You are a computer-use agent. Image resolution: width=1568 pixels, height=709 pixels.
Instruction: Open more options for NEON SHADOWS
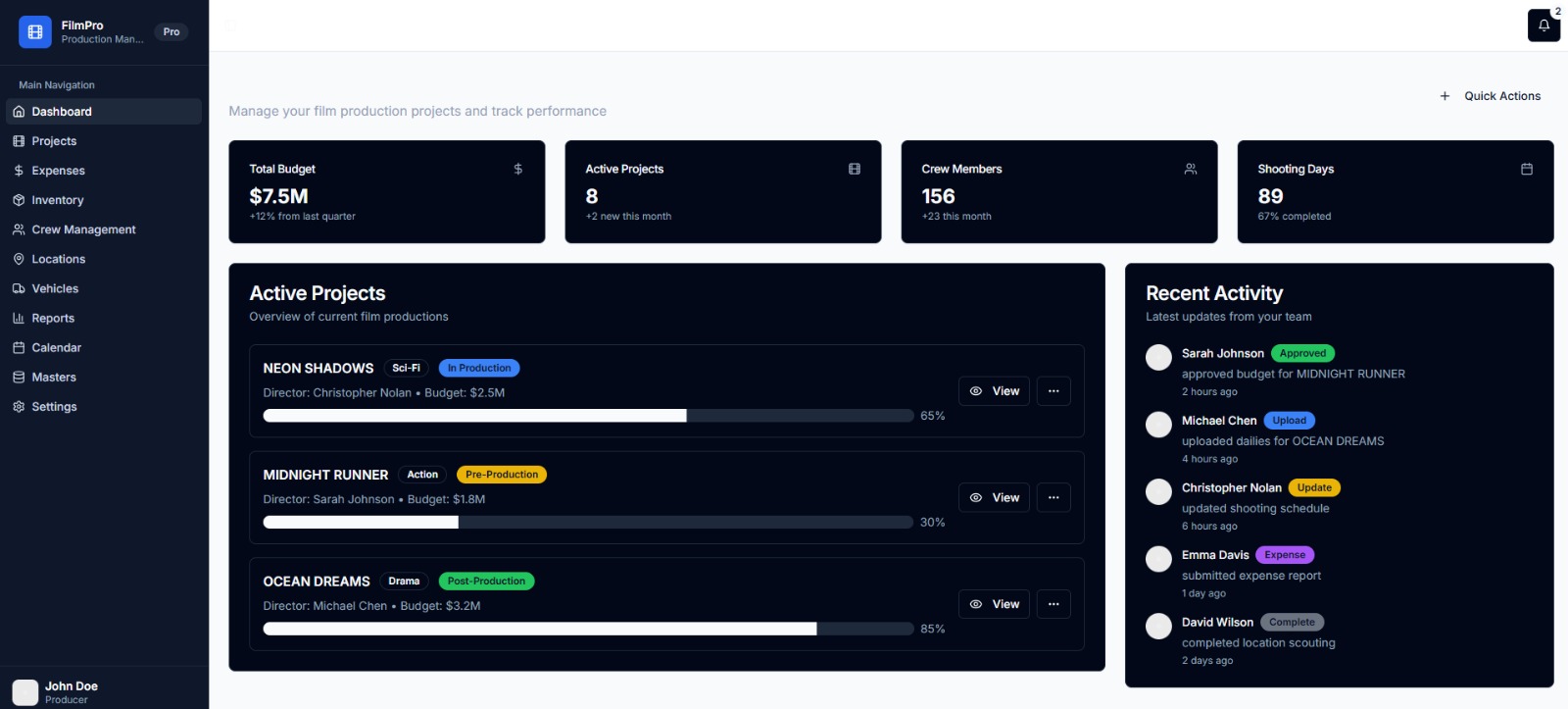pyautogui.click(x=1053, y=391)
